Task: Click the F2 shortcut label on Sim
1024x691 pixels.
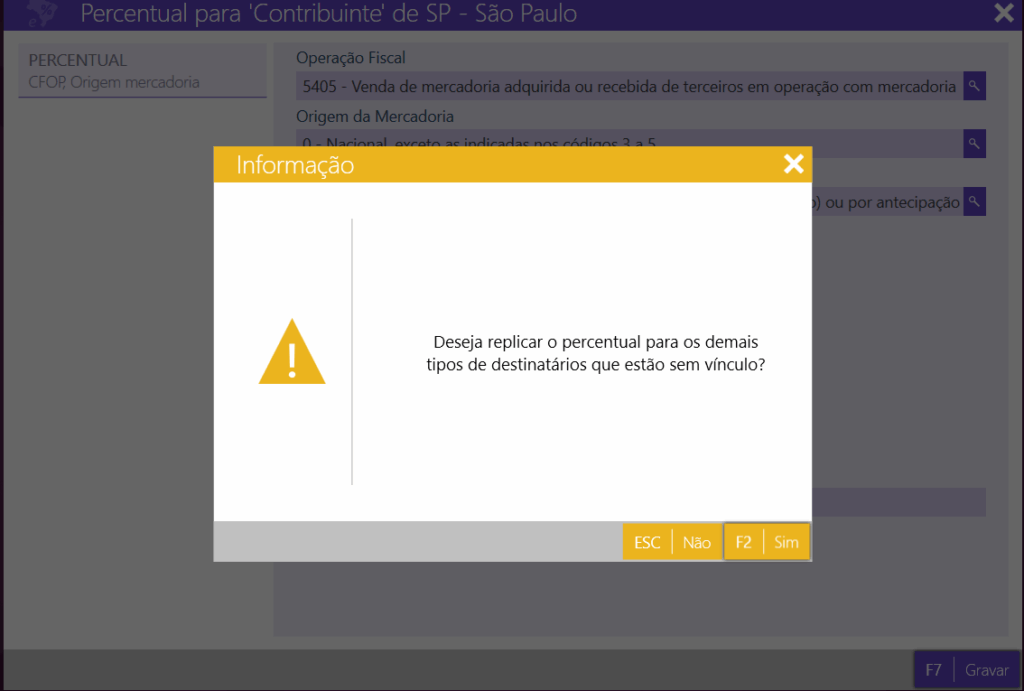Action: pos(743,542)
